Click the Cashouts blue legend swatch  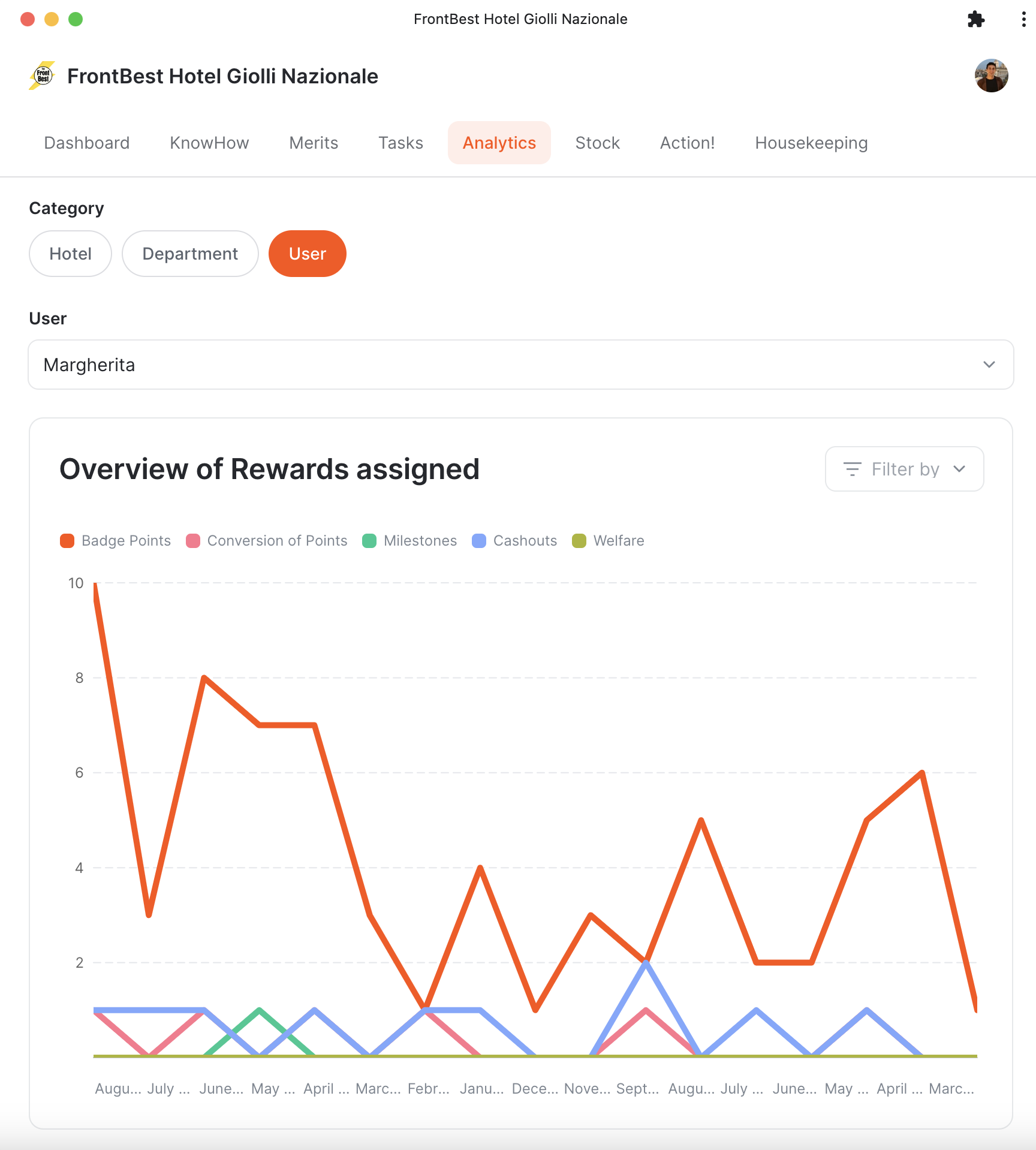tap(478, 541)
